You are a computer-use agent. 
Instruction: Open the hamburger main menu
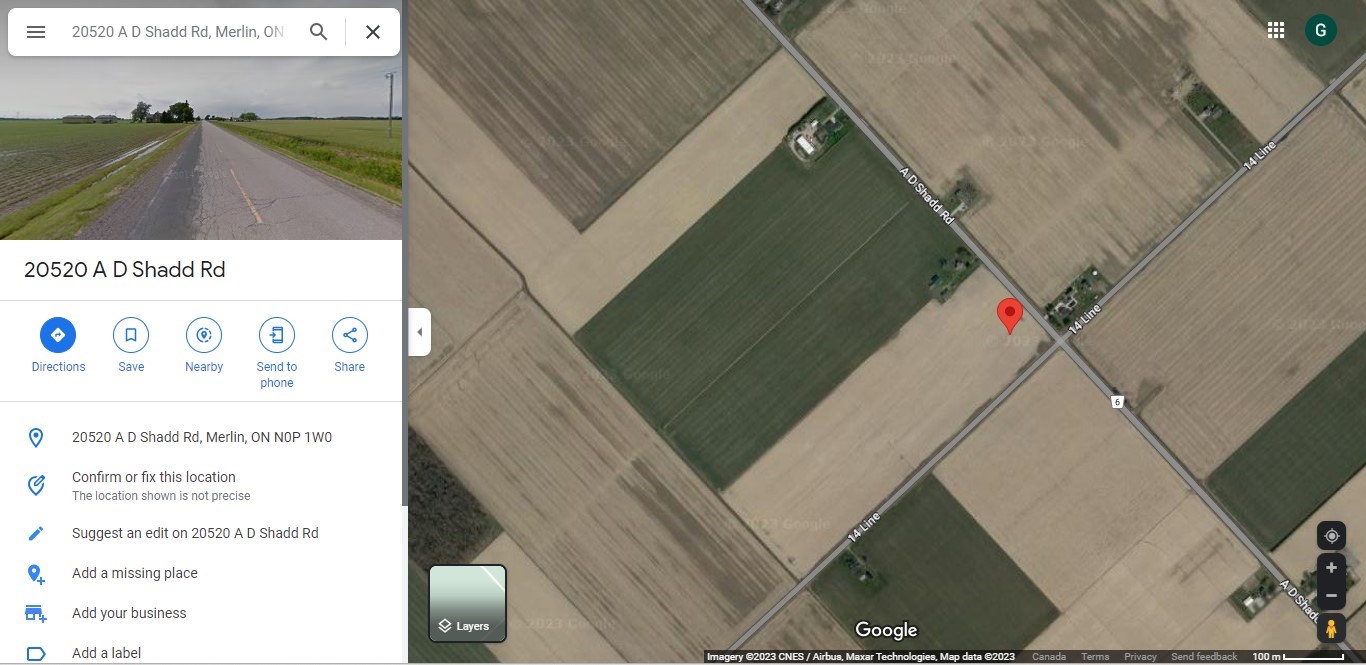pos(36,32)
